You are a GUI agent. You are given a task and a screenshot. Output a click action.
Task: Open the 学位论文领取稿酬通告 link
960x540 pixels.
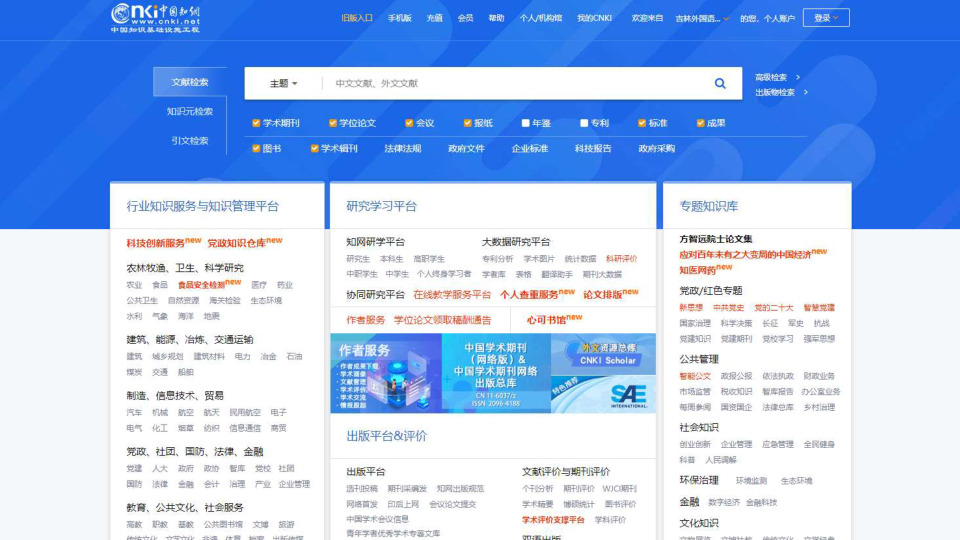tap(442, 320)
